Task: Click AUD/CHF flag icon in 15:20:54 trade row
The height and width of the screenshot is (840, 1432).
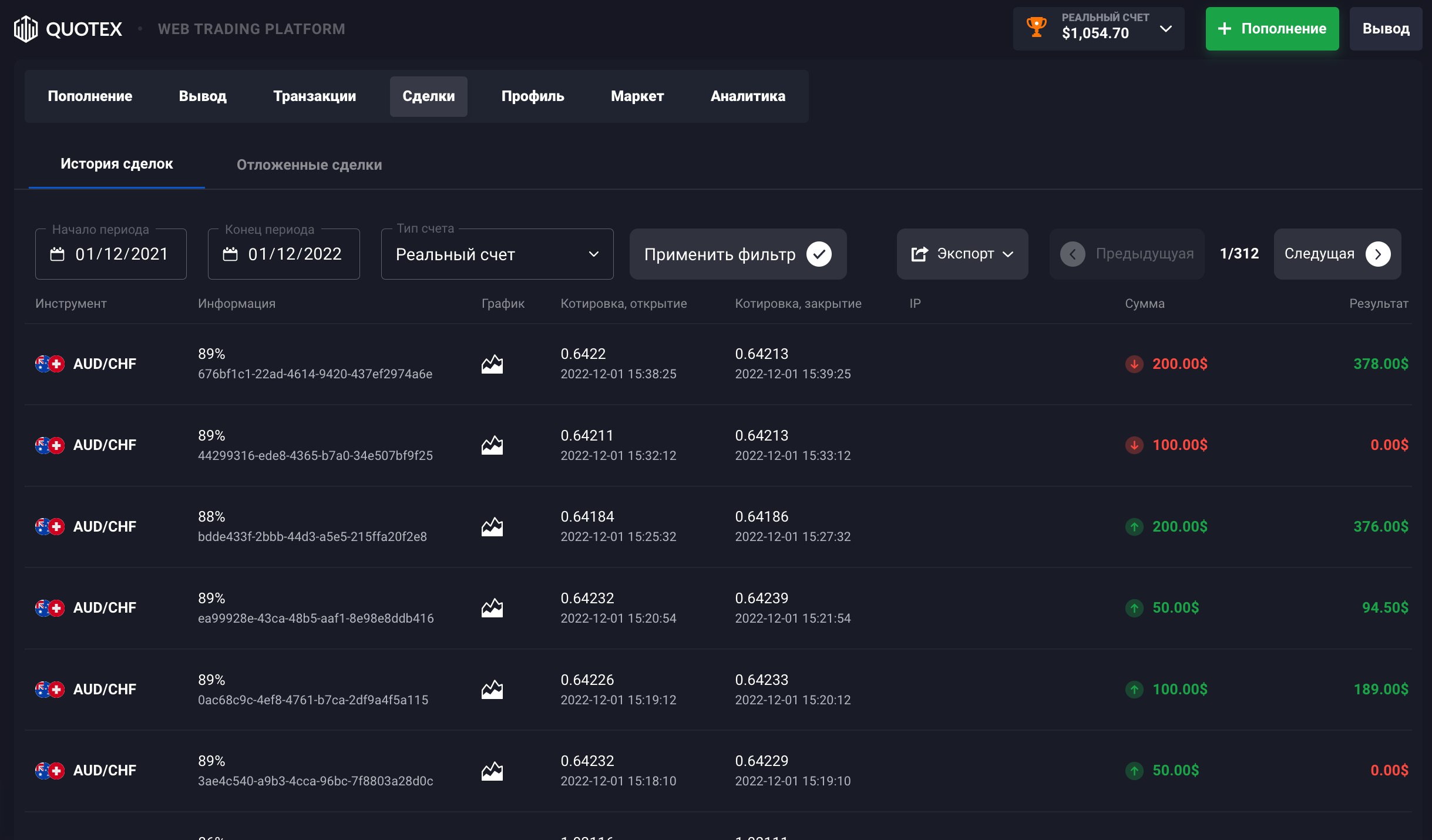Action: (50, 608)
